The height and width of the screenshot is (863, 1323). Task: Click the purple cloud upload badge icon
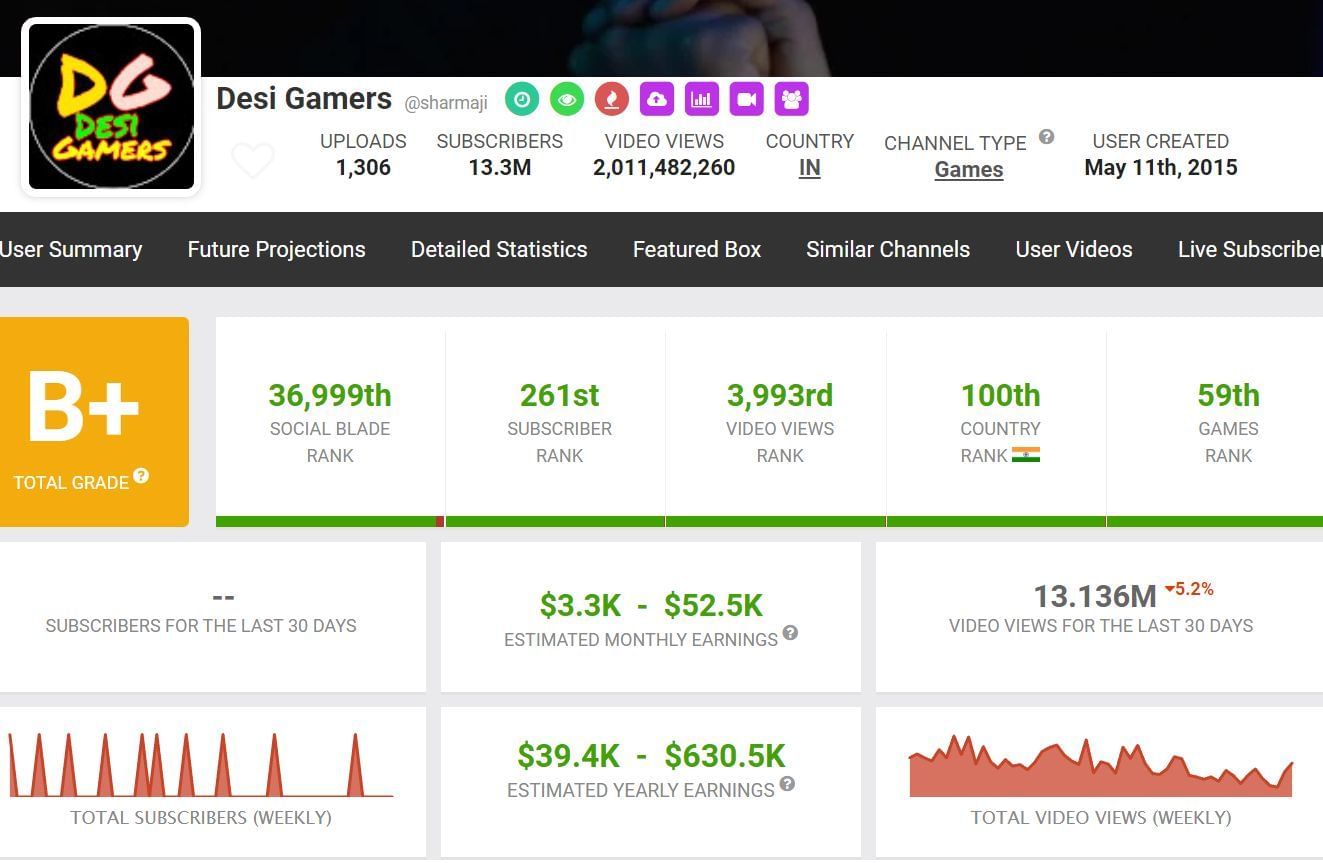(657, 99)
